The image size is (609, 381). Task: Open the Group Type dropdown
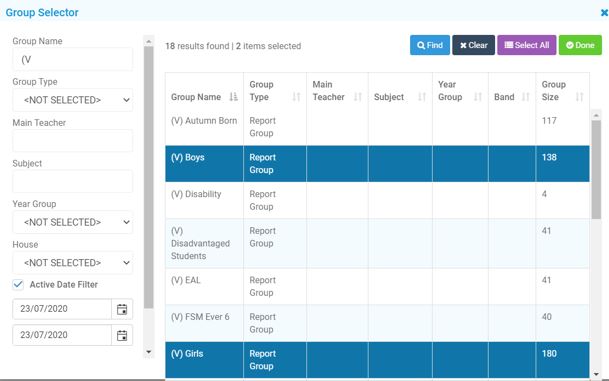73,100
